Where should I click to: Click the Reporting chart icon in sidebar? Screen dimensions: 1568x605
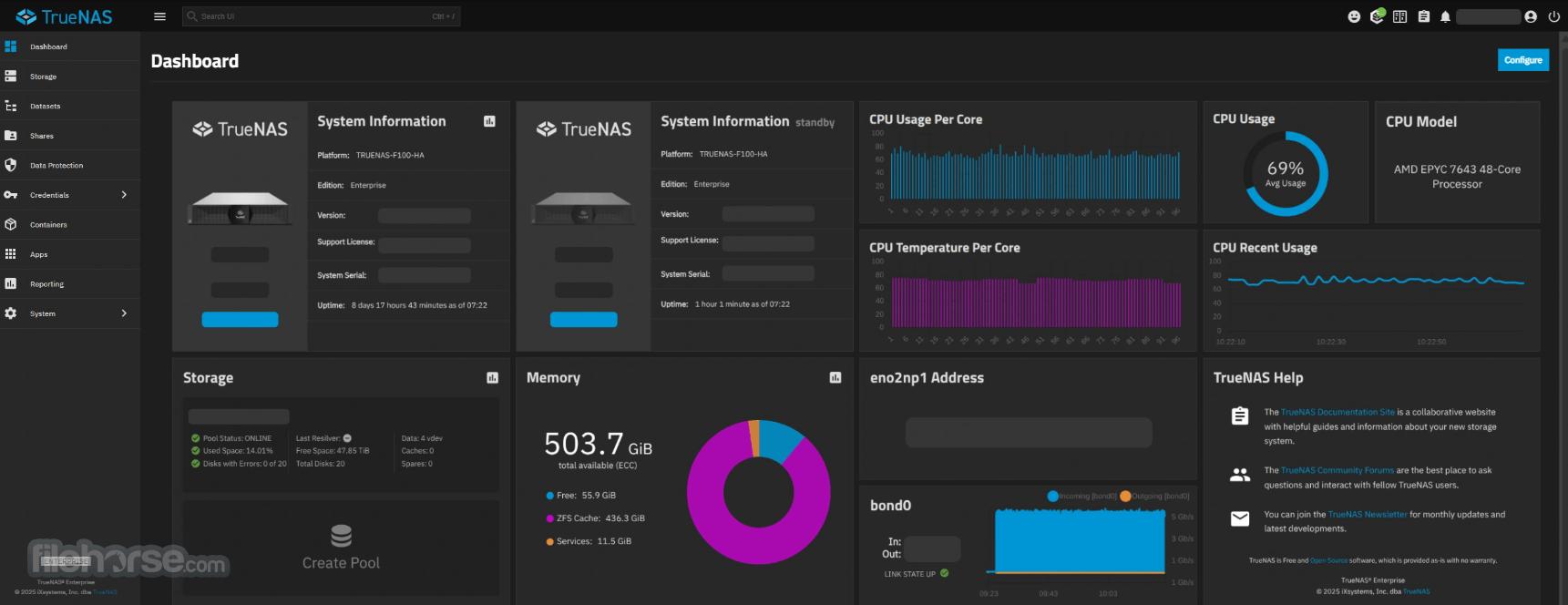click(11, 283)
